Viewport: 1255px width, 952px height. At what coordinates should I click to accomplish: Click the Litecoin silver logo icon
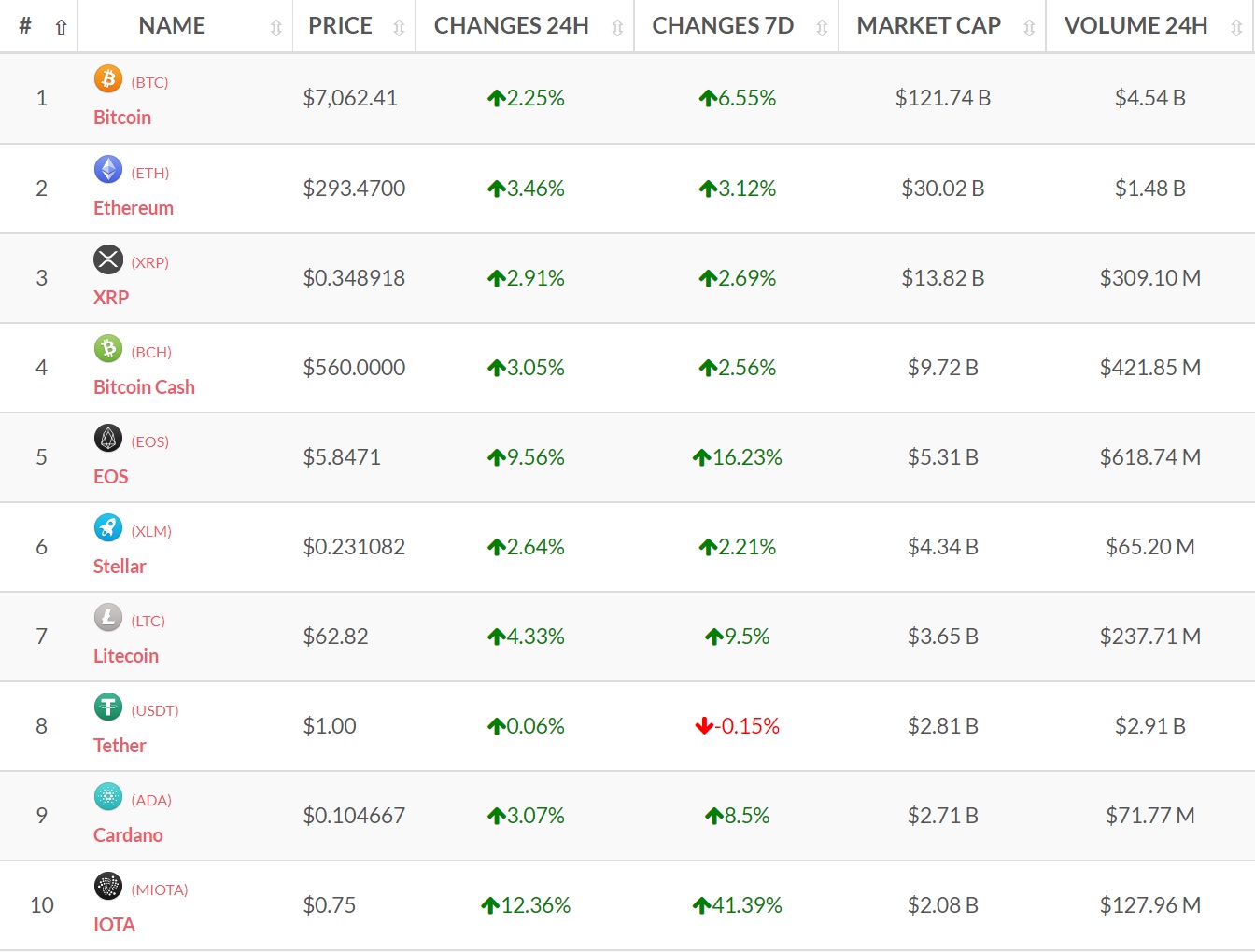pyautogui.click(x=108, y=618)
